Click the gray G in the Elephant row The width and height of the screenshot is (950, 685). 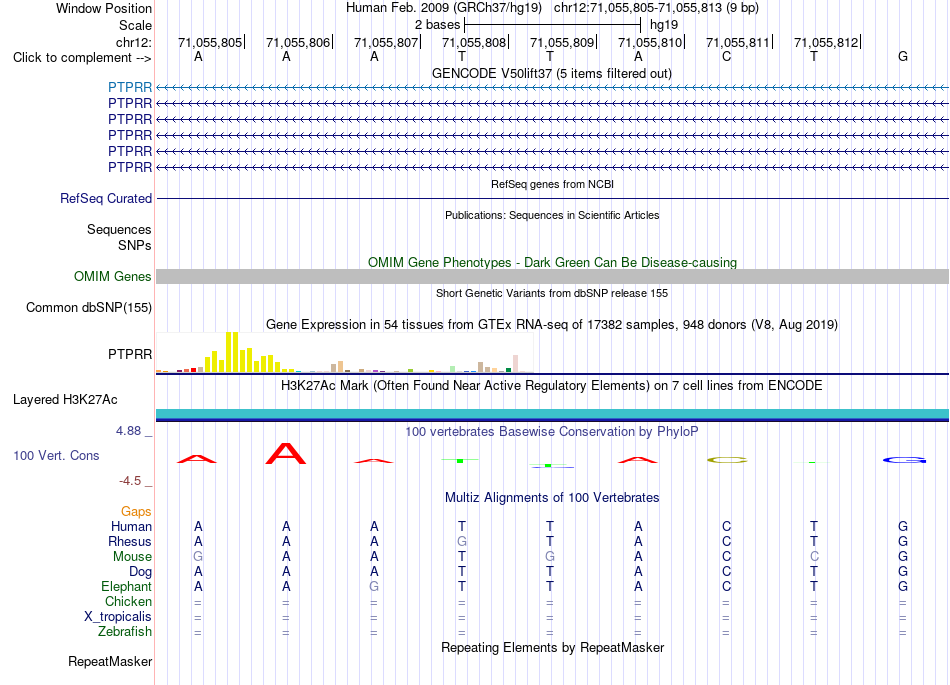click(x=374, y=587)
